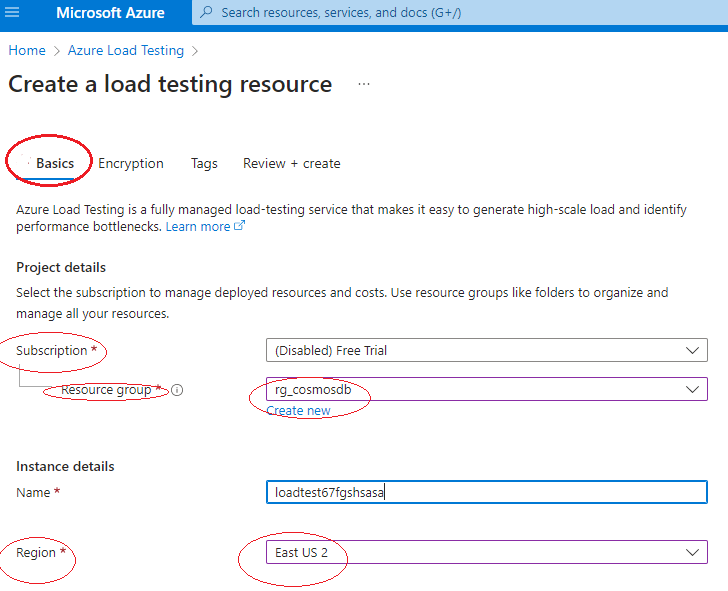728x591 pixels.
Task: Click the Name field label text
Action: click(34, 492)
